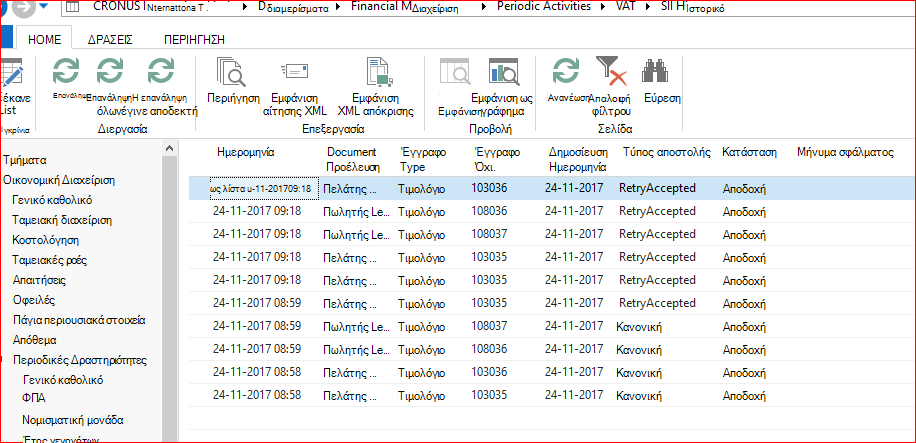Select Οικονομική Διαχείριση in the navigation tree

point(59,180)
